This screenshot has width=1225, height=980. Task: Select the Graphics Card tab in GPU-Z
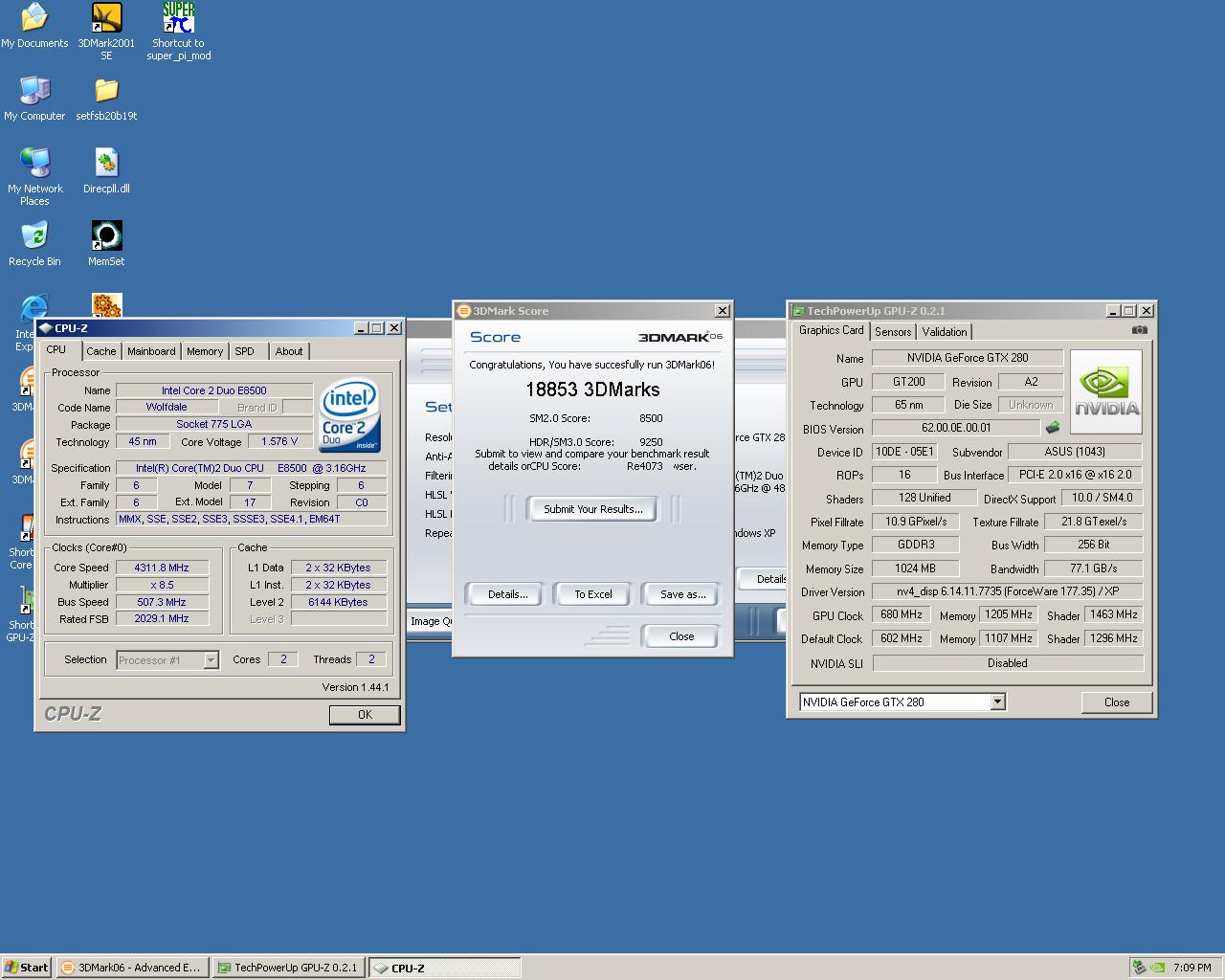832,330
